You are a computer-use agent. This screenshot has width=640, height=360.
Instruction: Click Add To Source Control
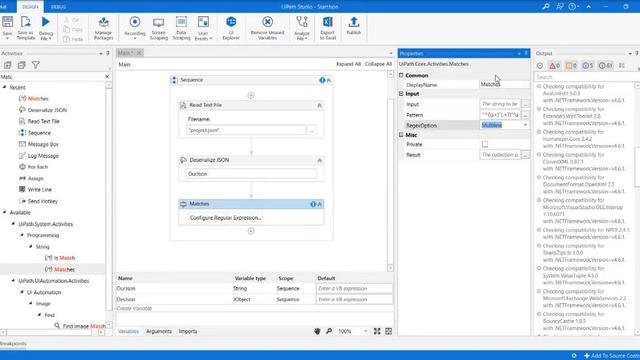pos(611,356)
